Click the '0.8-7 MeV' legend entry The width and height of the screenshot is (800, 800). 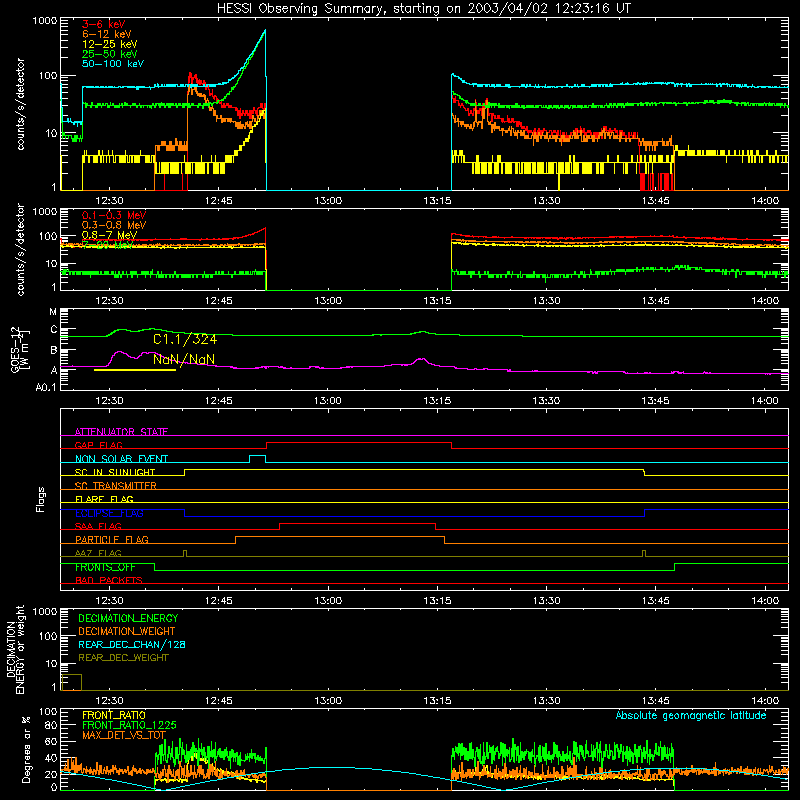[110, 235]
